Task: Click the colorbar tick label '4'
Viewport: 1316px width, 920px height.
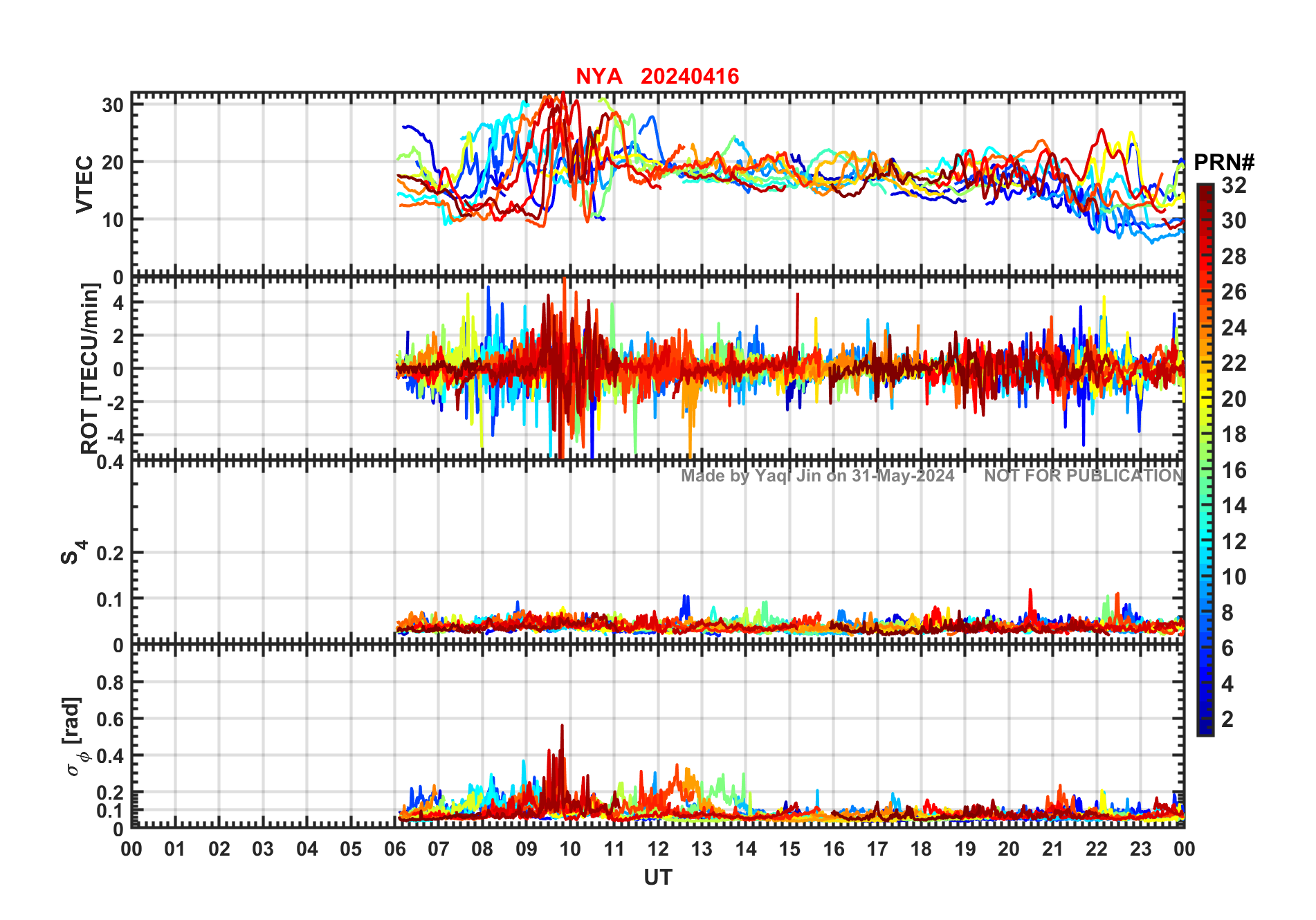Action: [1227, 684]
